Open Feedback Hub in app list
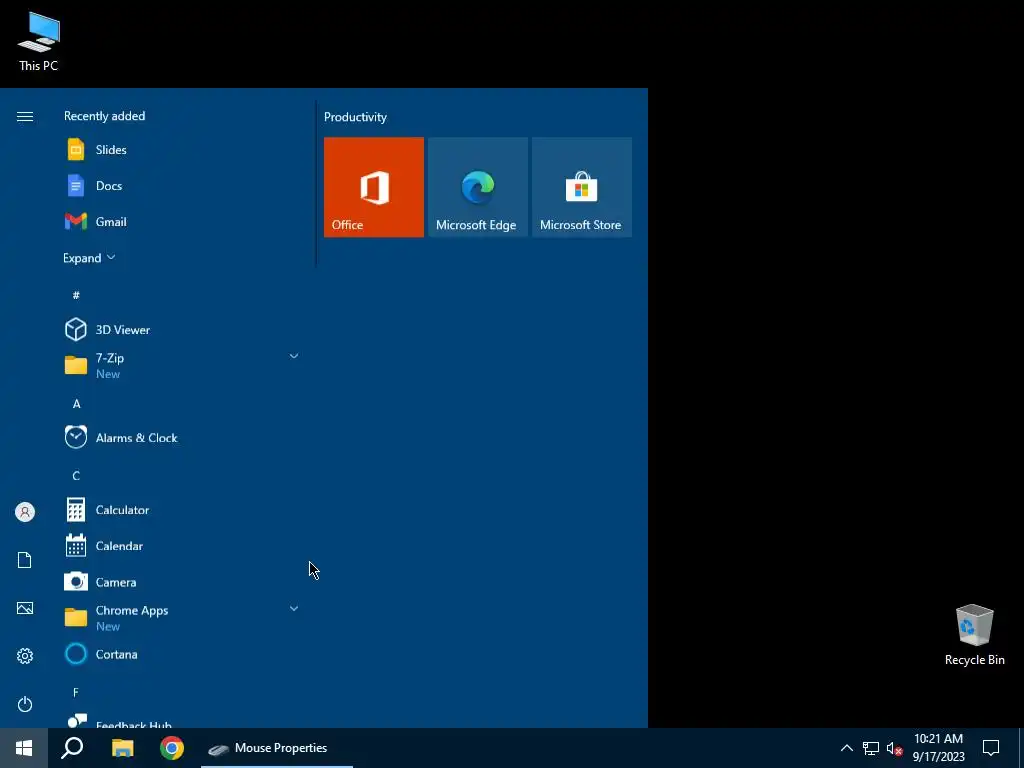The height and width of the screenshot is (768, 1024). [182, 720]
